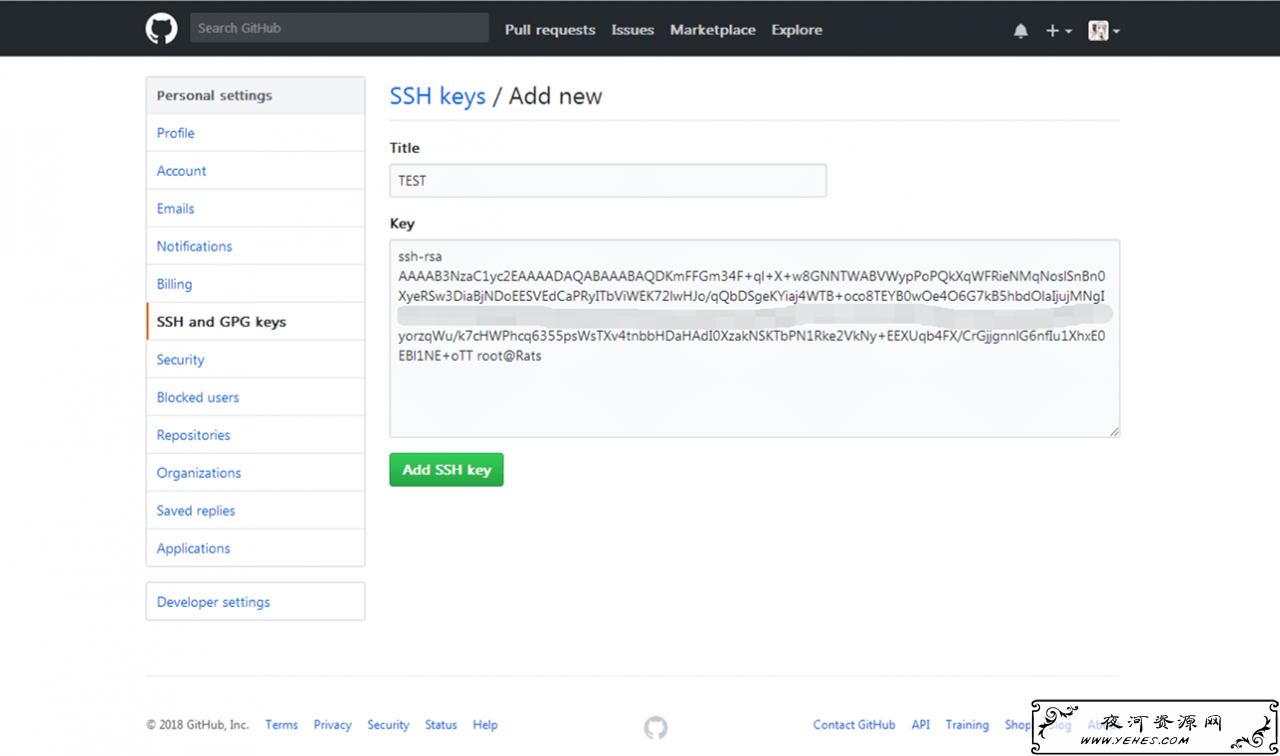The width and height of the screenshot is (1280, 756).
Task: Select Account in the settings sidebar
Action: pos(255,171)
